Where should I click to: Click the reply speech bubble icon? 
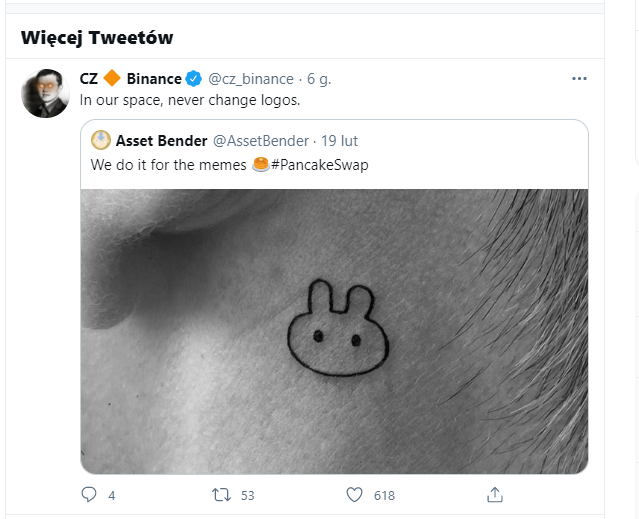coord(89,494)
